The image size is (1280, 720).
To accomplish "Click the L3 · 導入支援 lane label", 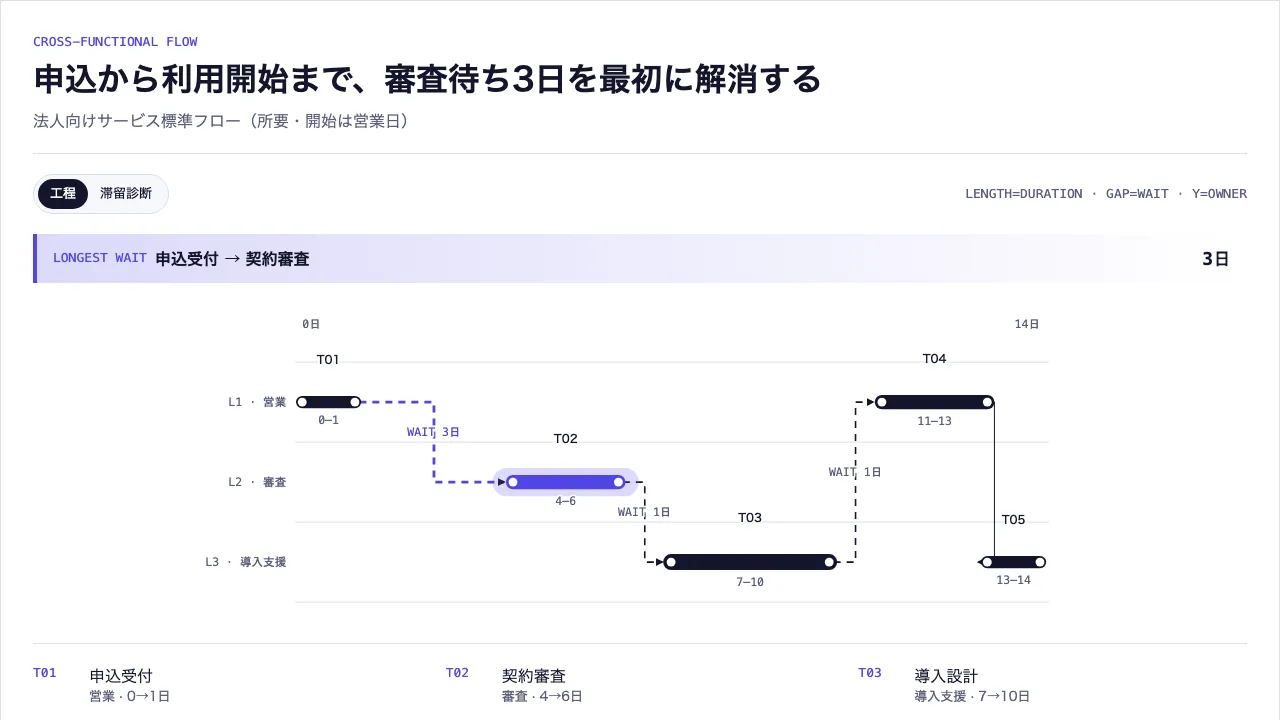I will pyautogui.click(x=245, y=562).
